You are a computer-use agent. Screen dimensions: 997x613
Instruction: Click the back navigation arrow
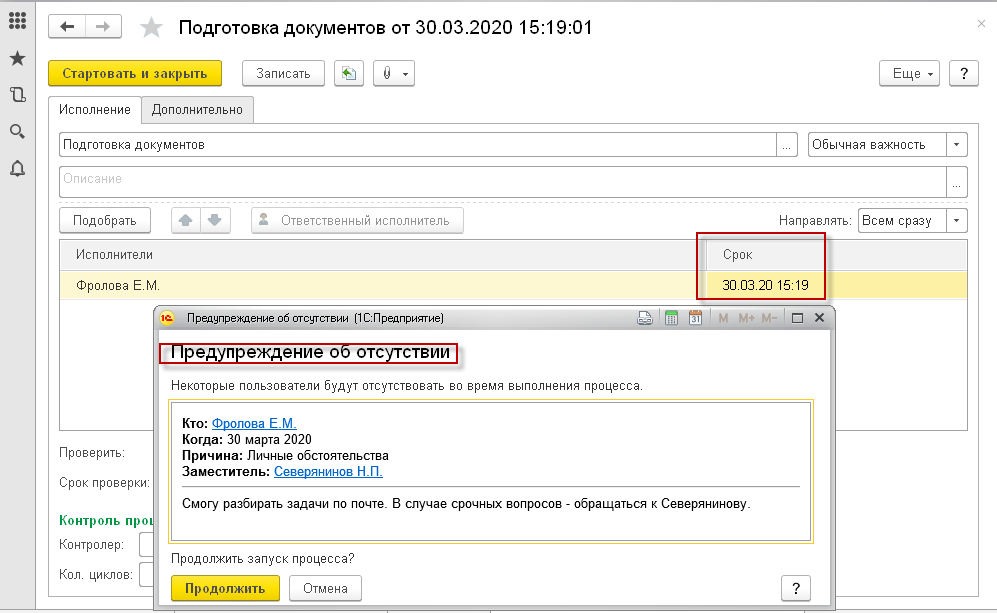[68, 27]
